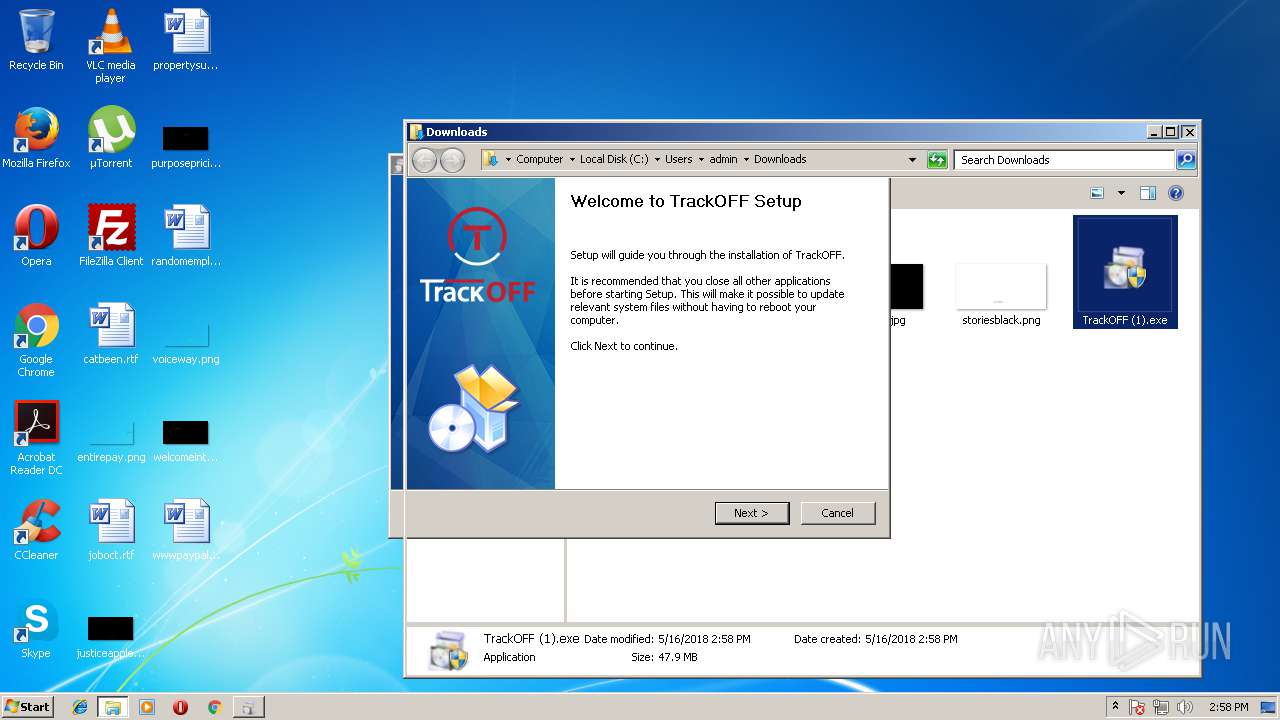The height and width of the screenshot is (720, 1280).
Task: Open the volume control in tray
Action: tap(1185, 707)
